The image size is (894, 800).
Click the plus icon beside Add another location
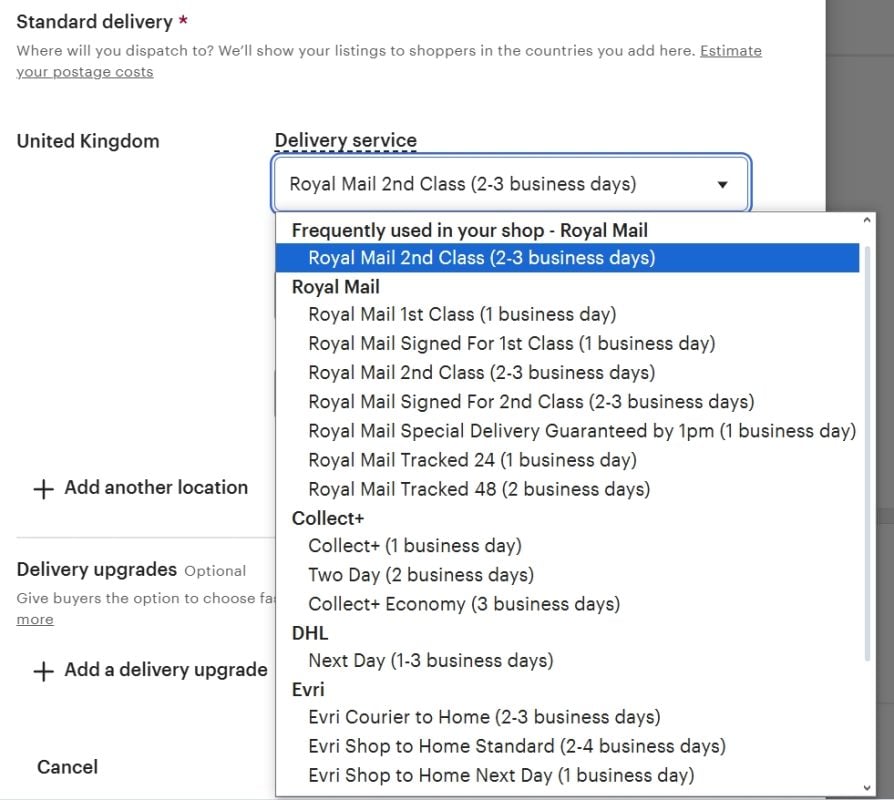pyautogui.click(x=43, y=489)
